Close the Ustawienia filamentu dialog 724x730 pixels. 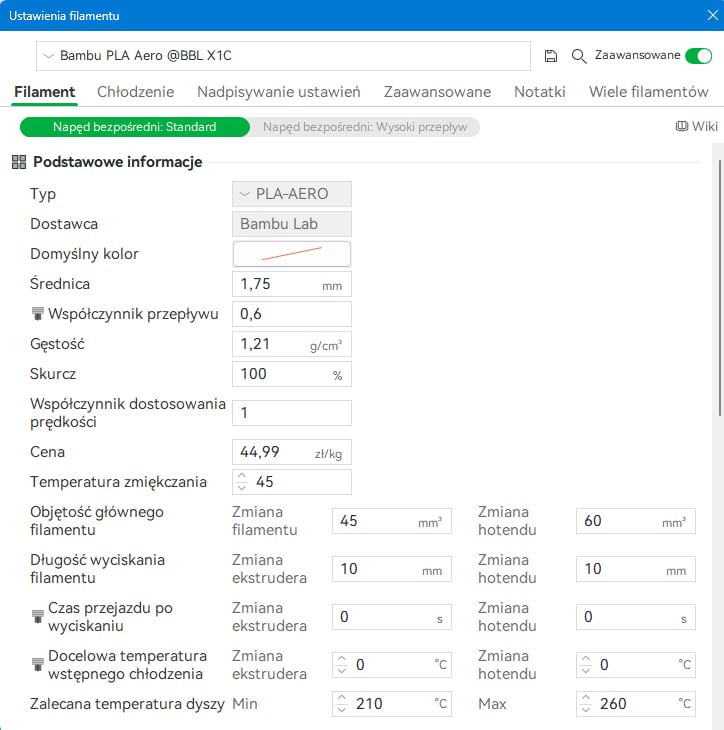coord(712,15)
